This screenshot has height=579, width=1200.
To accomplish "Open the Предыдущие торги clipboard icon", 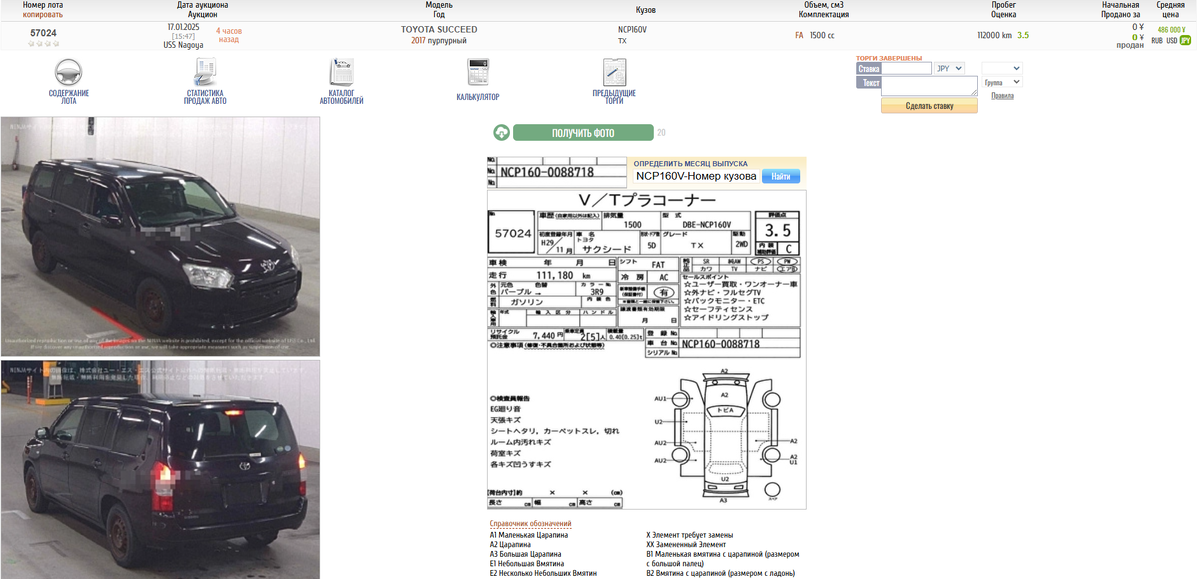I will pyautogui.click(x=614, y=72).
